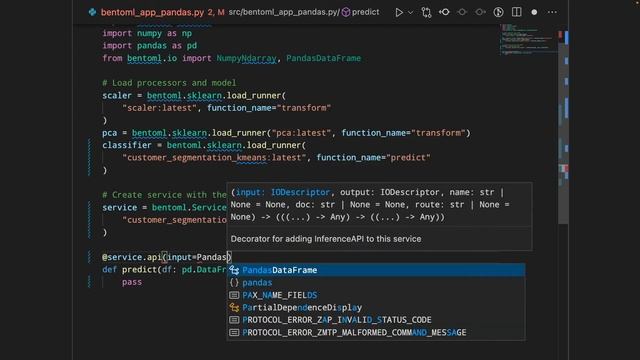Open the timeline/run history circular icon

point(498,12)
